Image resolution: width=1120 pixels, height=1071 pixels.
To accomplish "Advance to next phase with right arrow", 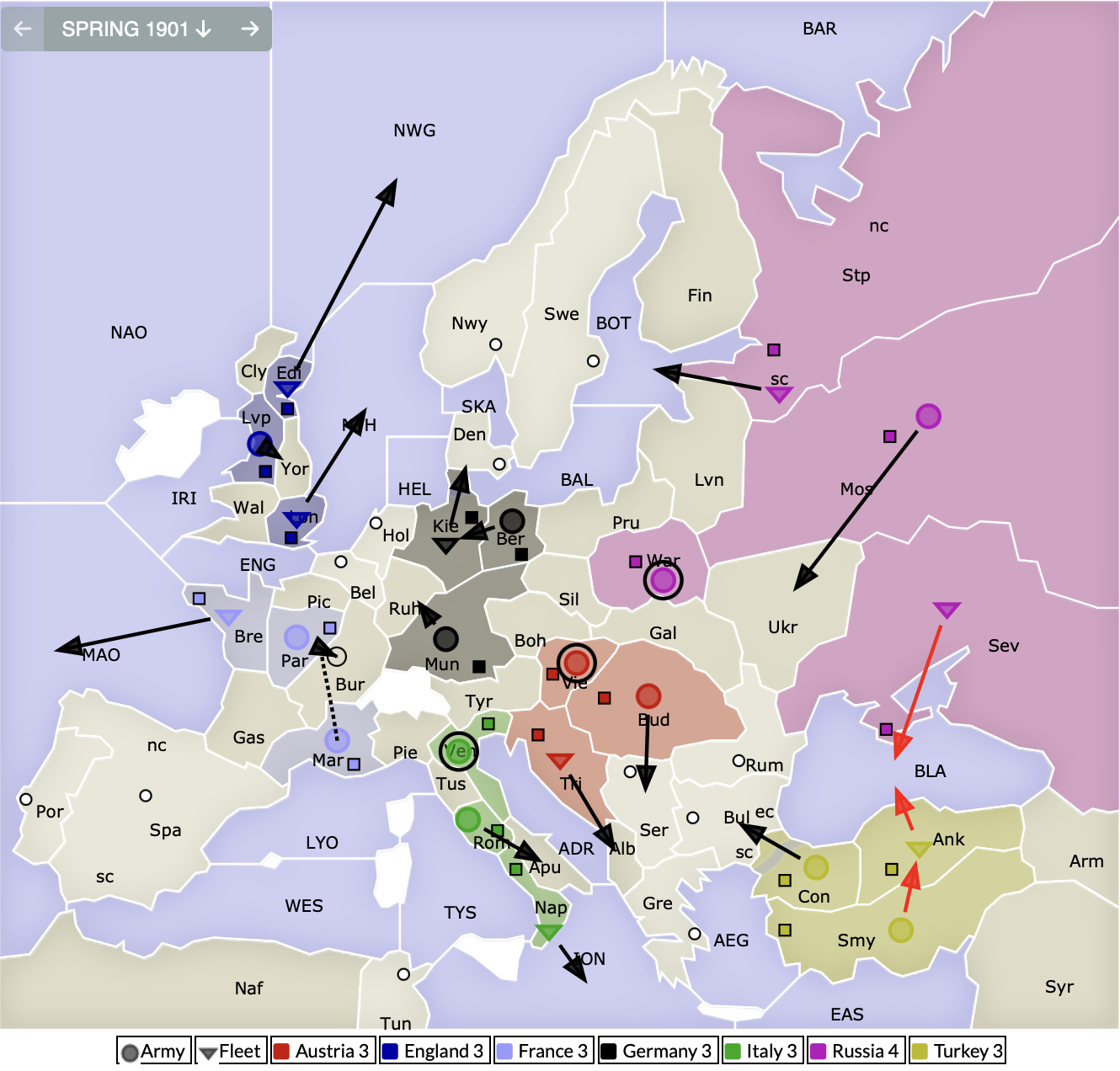I will point(249,29).
